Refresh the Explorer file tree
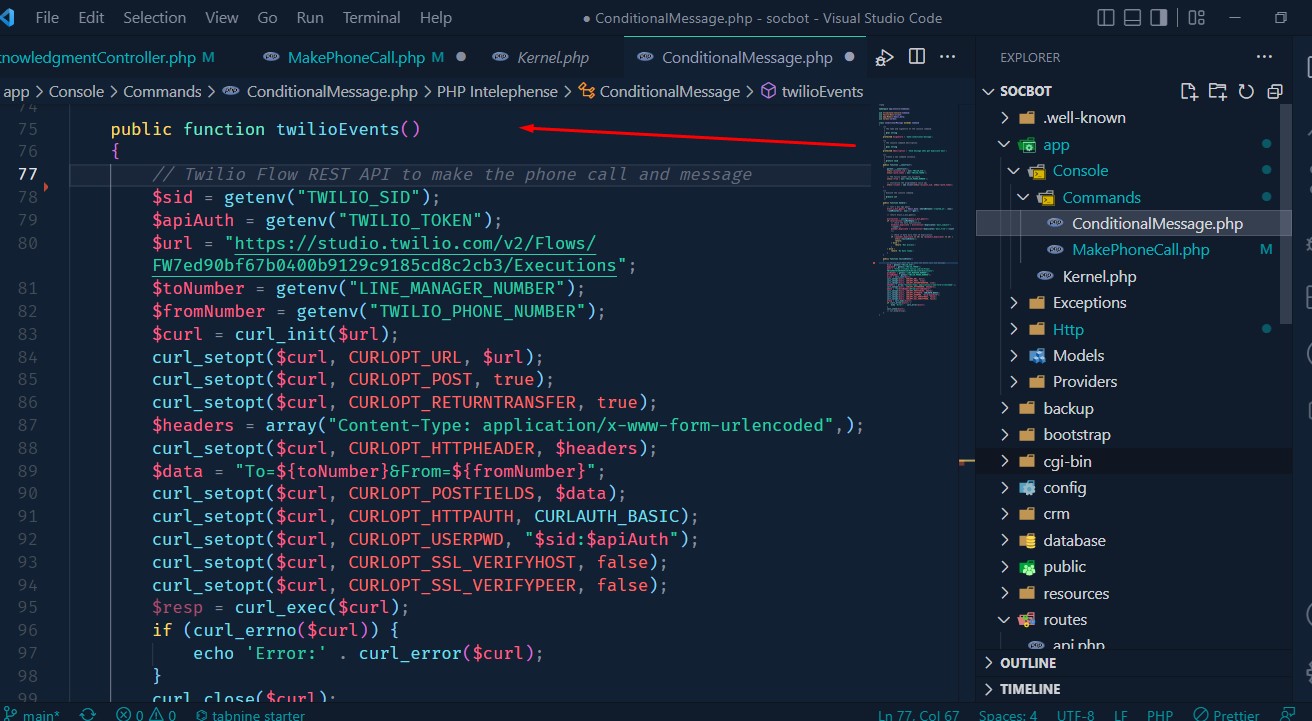Image resolution: width=1312 pixels, height=721 pixels. coord(1246,91)
